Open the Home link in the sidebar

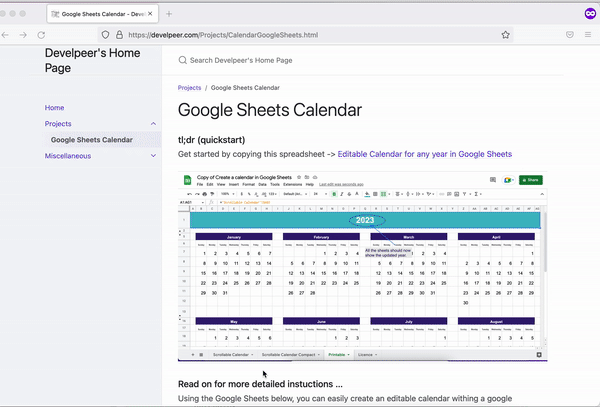click(x=54, y=107)
